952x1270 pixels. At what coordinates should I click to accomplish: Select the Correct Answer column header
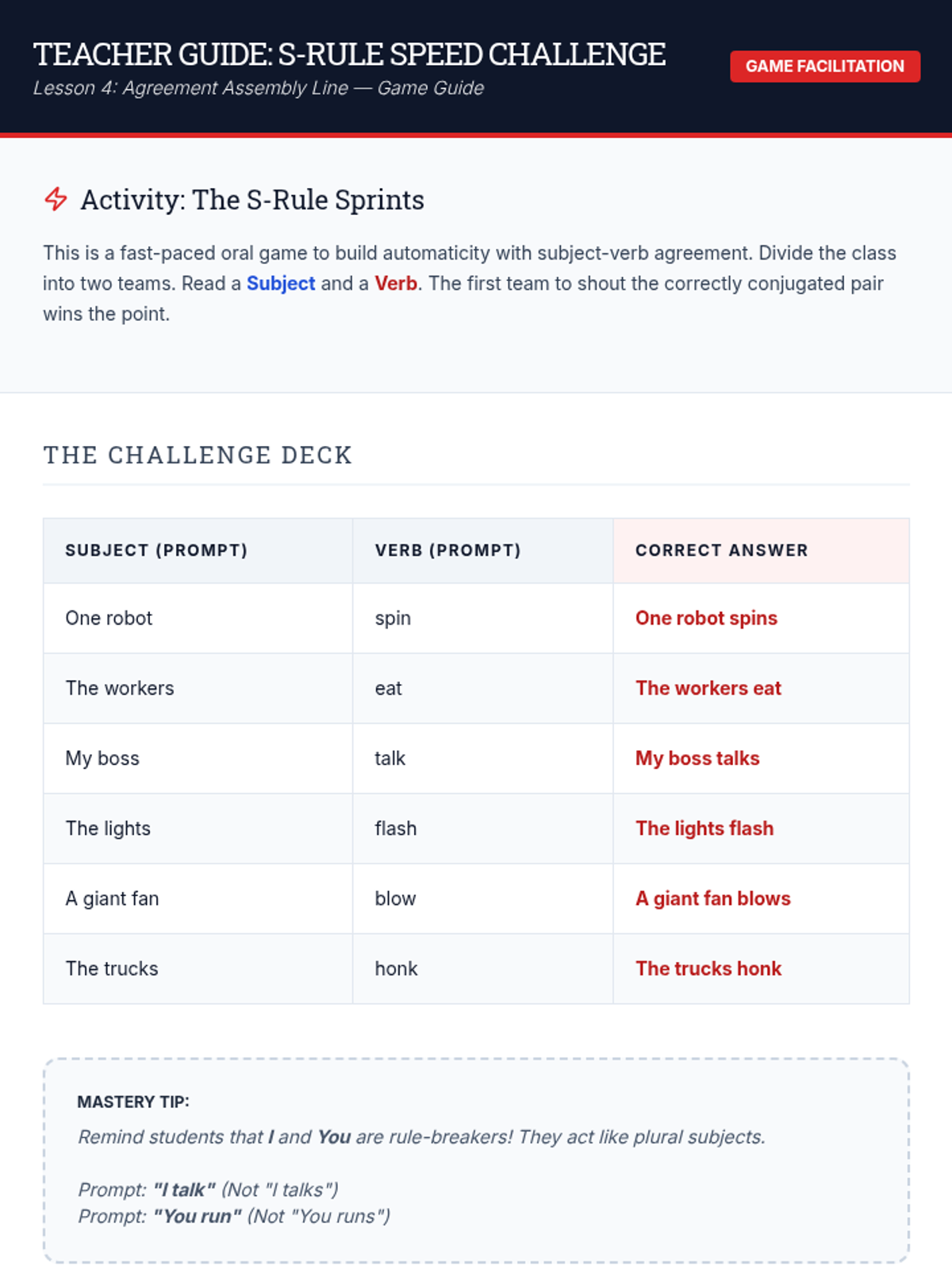pyautogui.click(x=721, y=550)
